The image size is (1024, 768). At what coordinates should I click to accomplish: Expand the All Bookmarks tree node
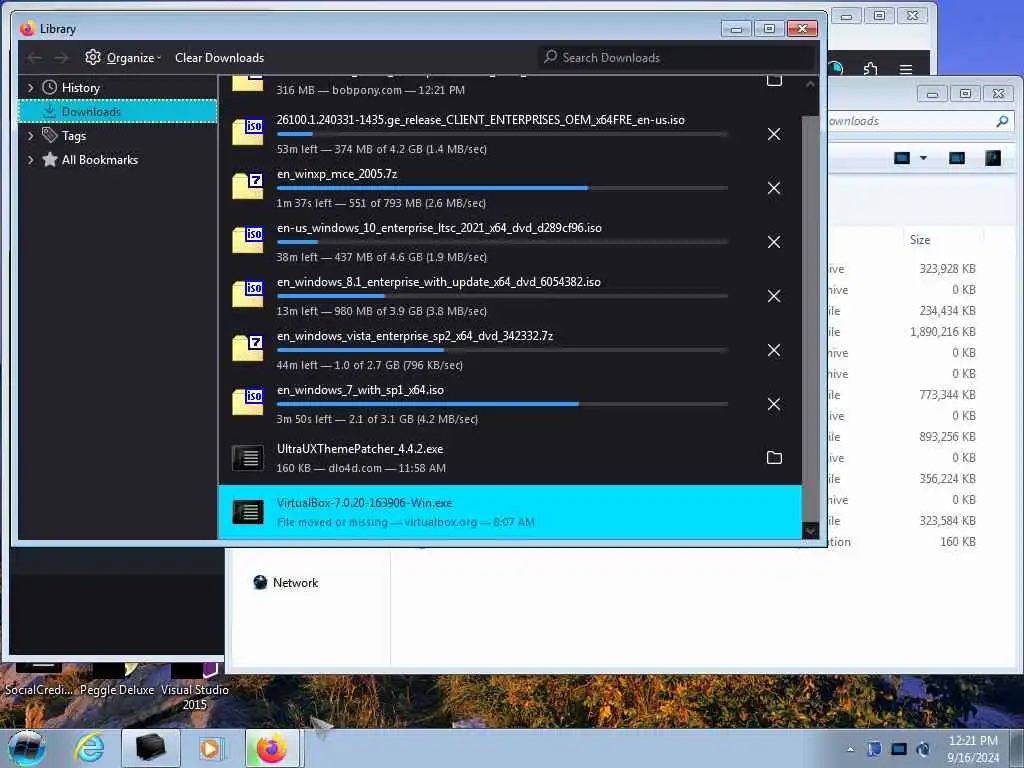pyautogui.click(x=30, y=160)
